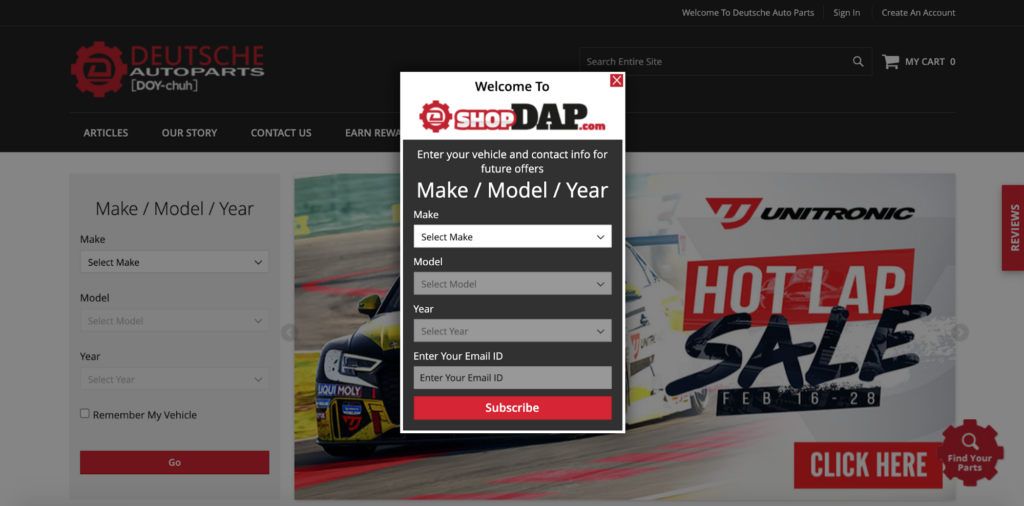Click the ShopDAP.com logo in popup
Image resolution: width=1024 pixels, height=506 pixels.
coord(512,117)
